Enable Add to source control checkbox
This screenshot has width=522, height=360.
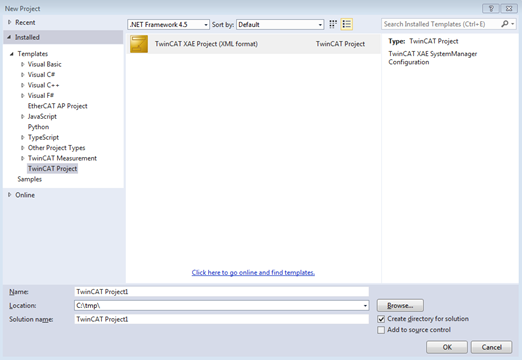(381, 330)
